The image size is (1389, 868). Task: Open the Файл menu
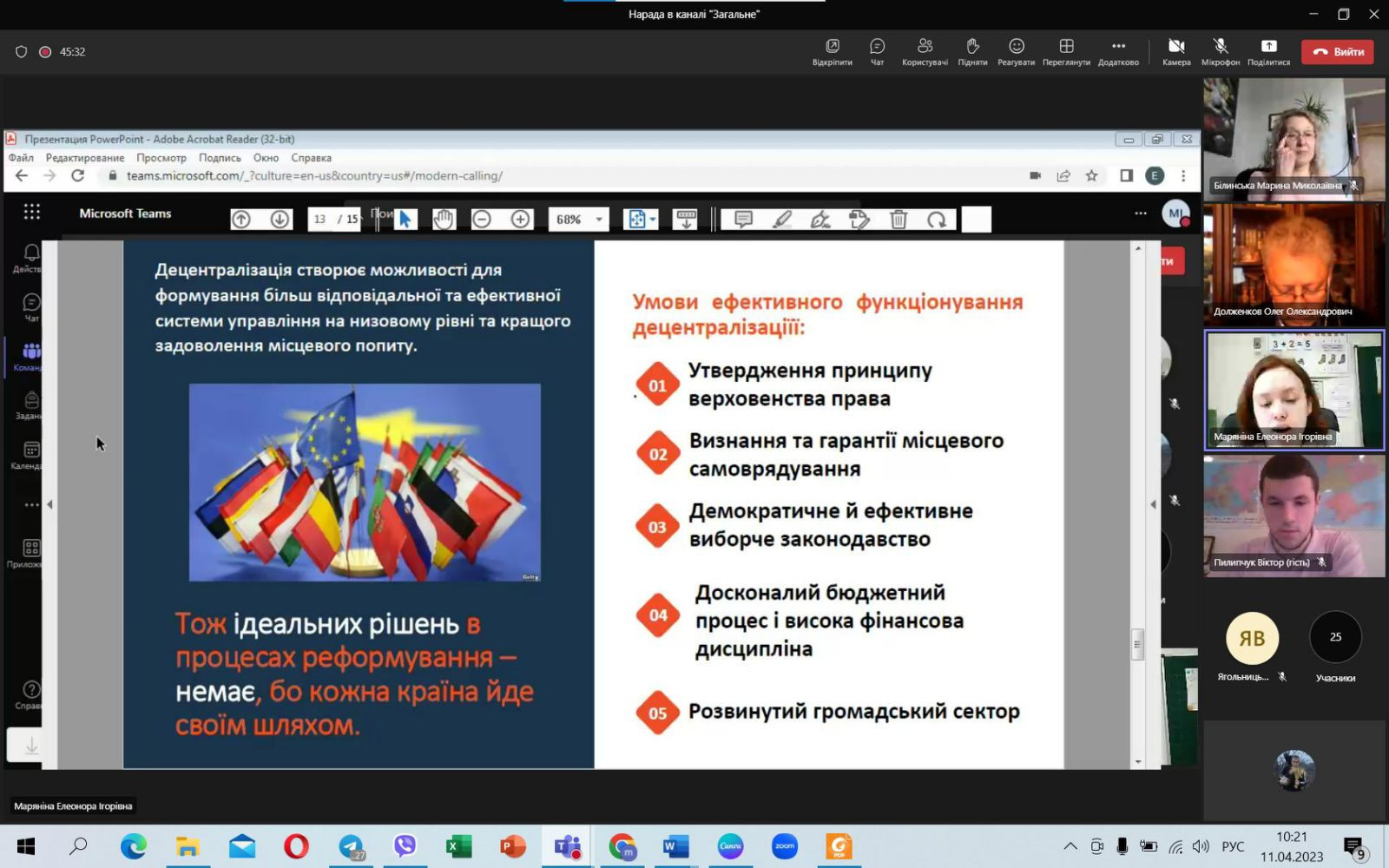coord(21,158)
